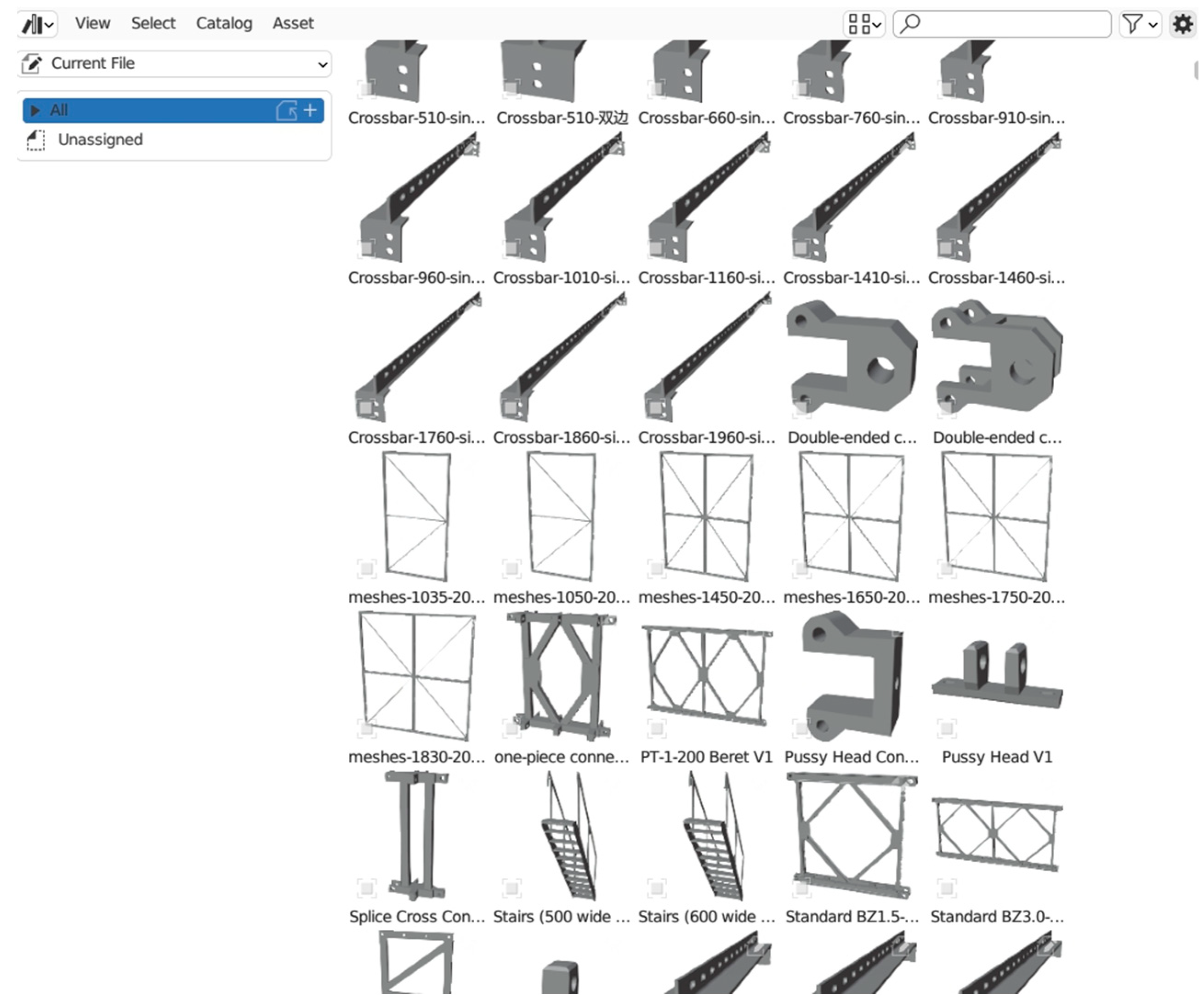
Task: Select the meshes-1450-20 asset thumbnail
Action: (x=706, y=516)
